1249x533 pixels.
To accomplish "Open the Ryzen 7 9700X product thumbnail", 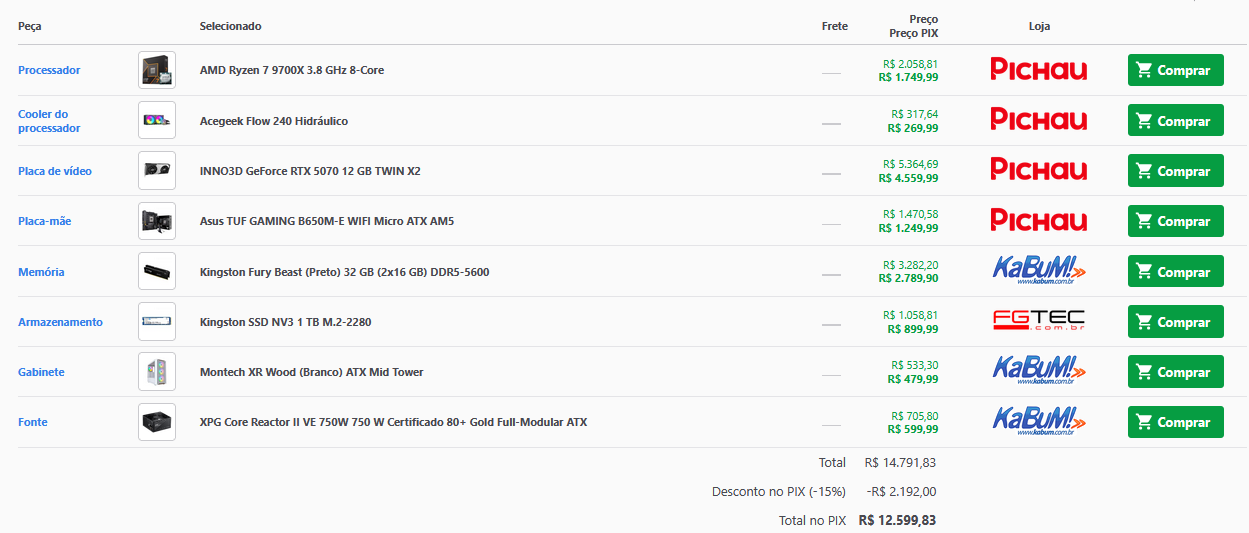I will click(x=157, y=70).
